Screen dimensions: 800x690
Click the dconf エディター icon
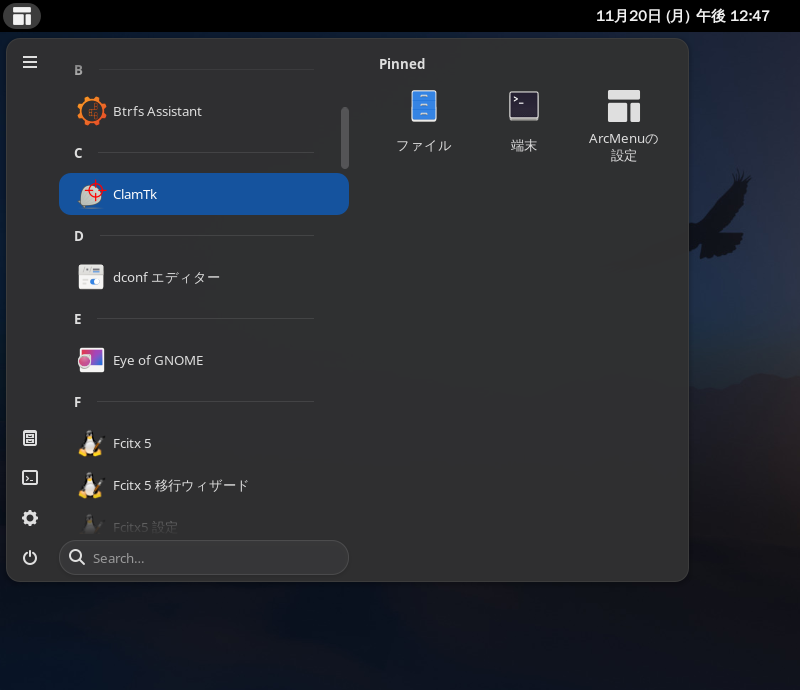(91, 277)
